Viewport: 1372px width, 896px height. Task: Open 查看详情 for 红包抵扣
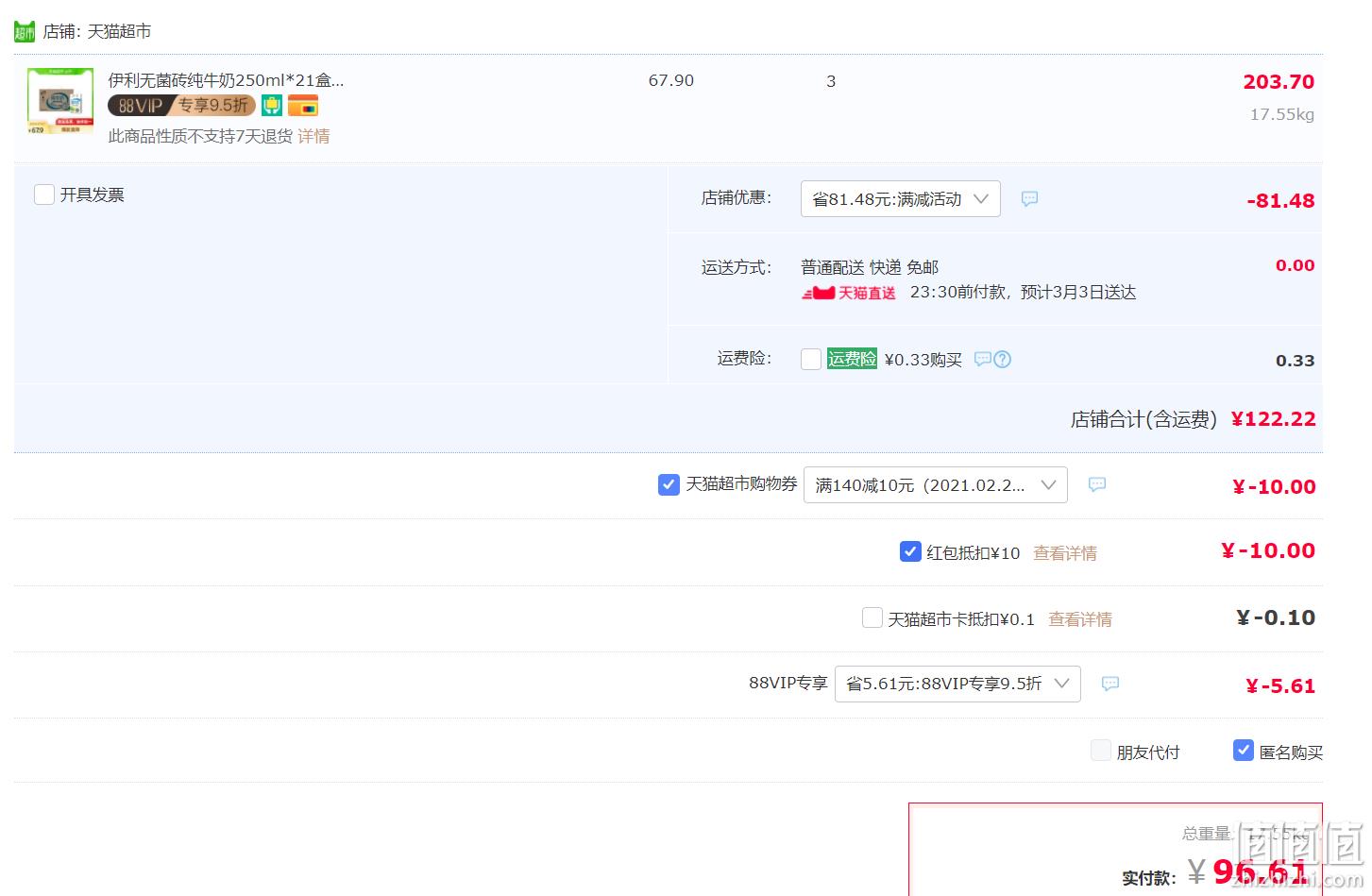click(x=1065, y=553)
